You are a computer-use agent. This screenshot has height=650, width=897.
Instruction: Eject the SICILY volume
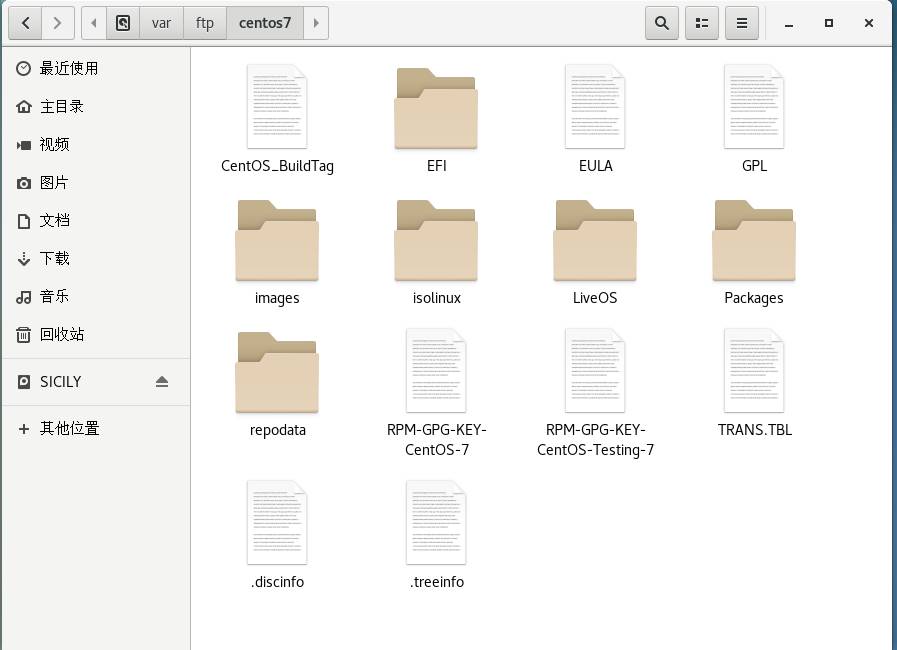pos(162,382)
